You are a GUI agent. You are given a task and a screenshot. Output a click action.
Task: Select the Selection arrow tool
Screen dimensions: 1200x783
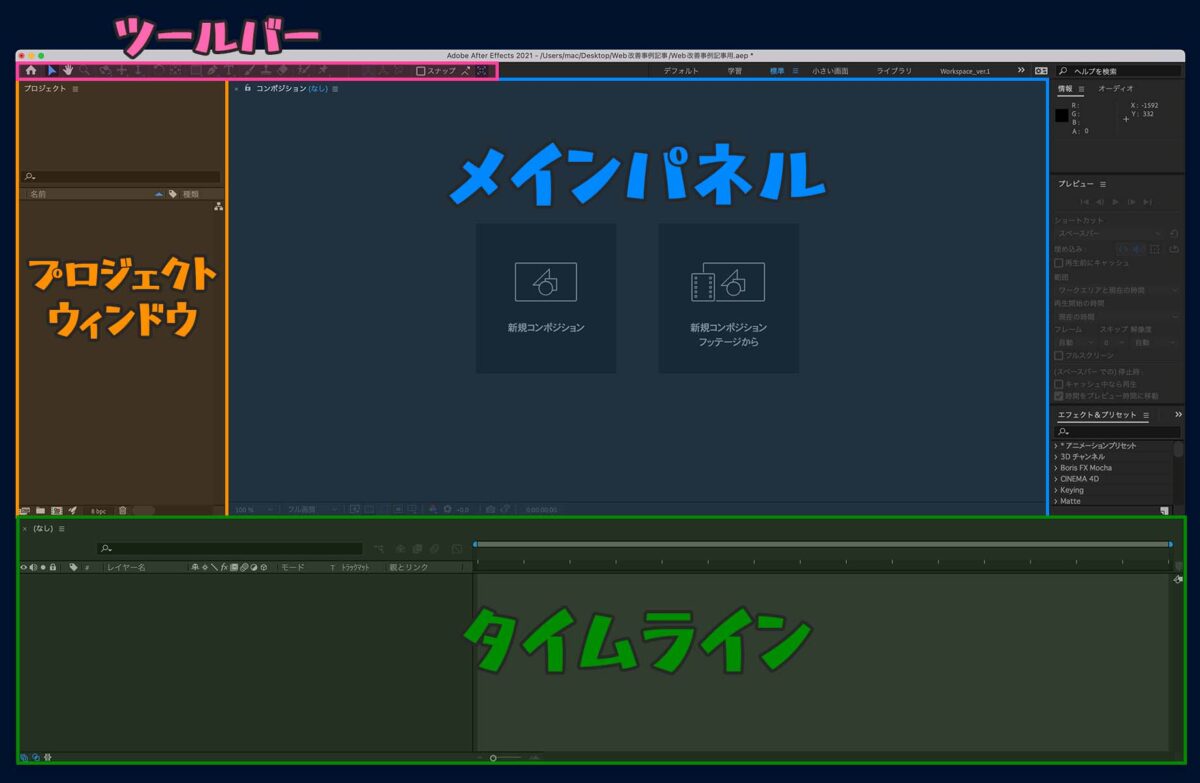pos(52,71)
